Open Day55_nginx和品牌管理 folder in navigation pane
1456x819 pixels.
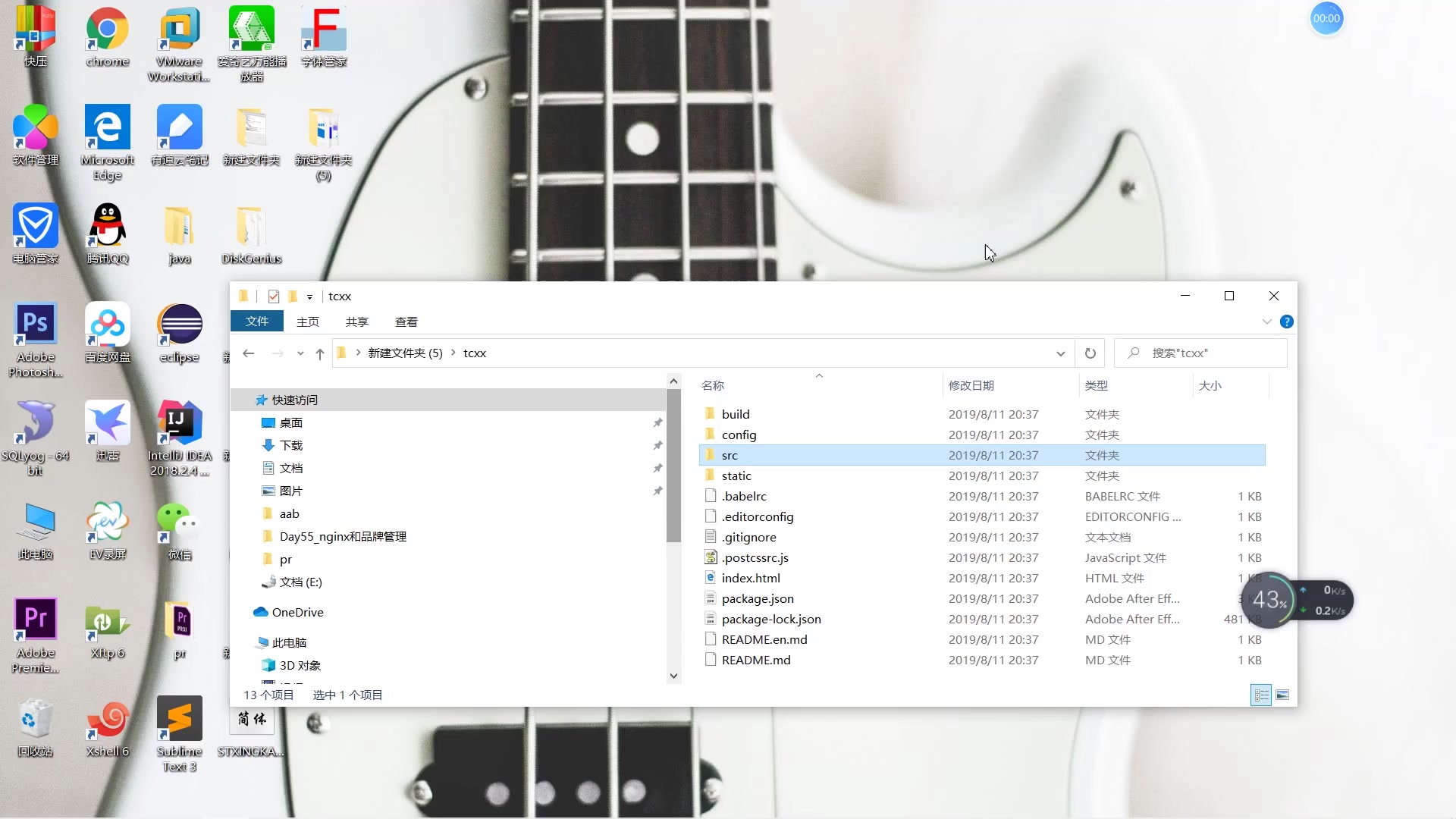(x=448, y=536)
